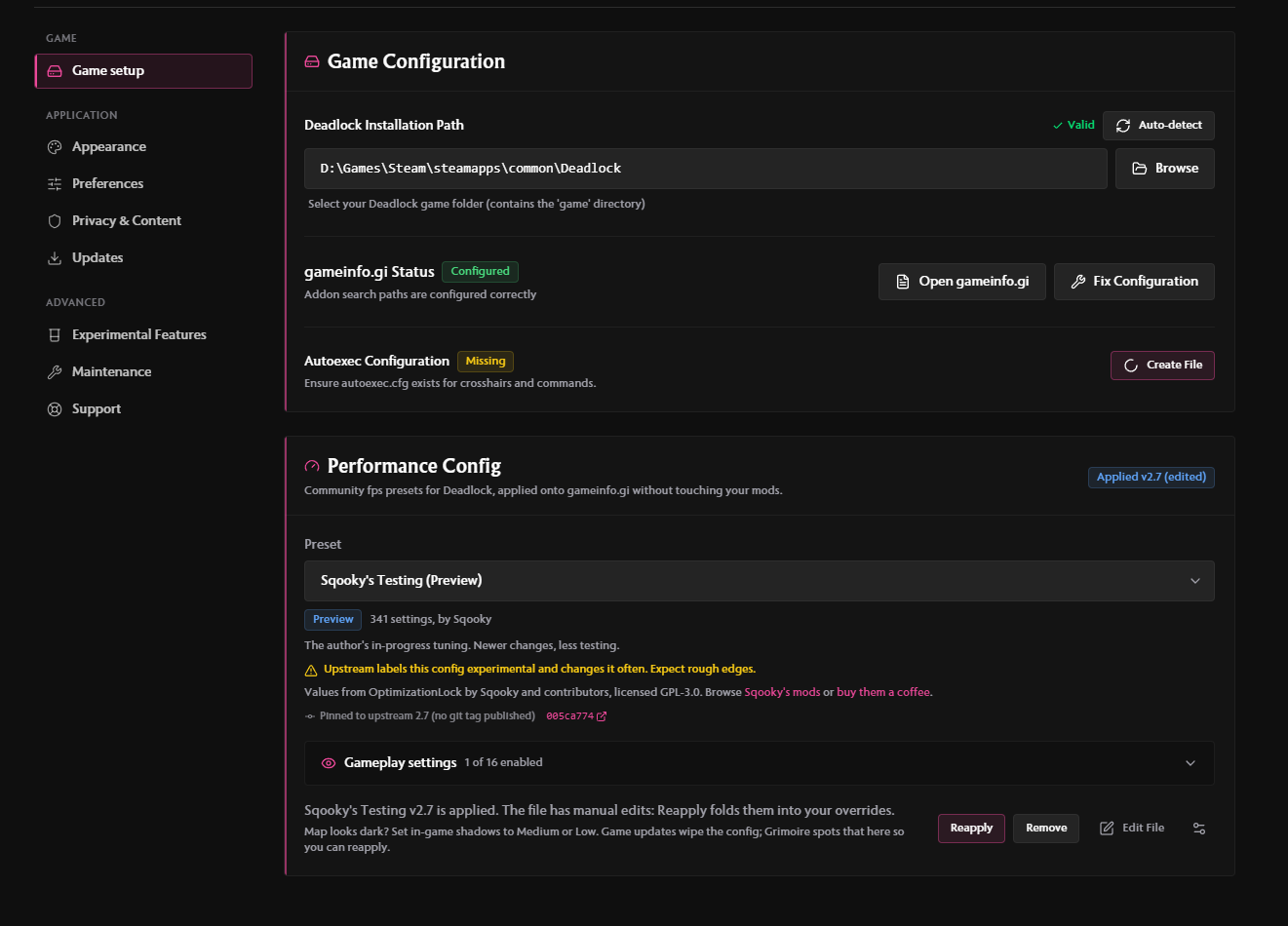Click the green Valid indicator
Screen dimensions: 1288x926
[x=1073, y=126]
